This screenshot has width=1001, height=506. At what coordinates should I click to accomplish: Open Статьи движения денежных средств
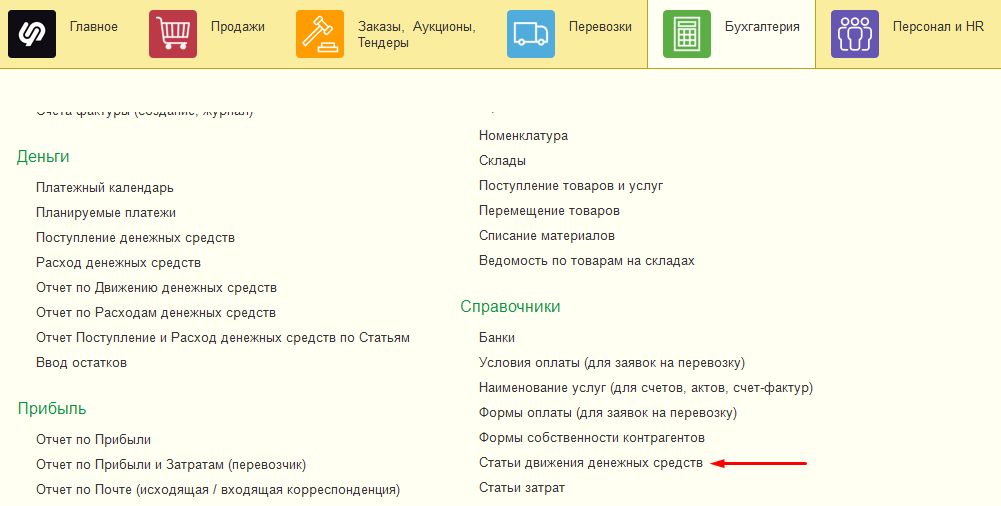pos(591,463)
